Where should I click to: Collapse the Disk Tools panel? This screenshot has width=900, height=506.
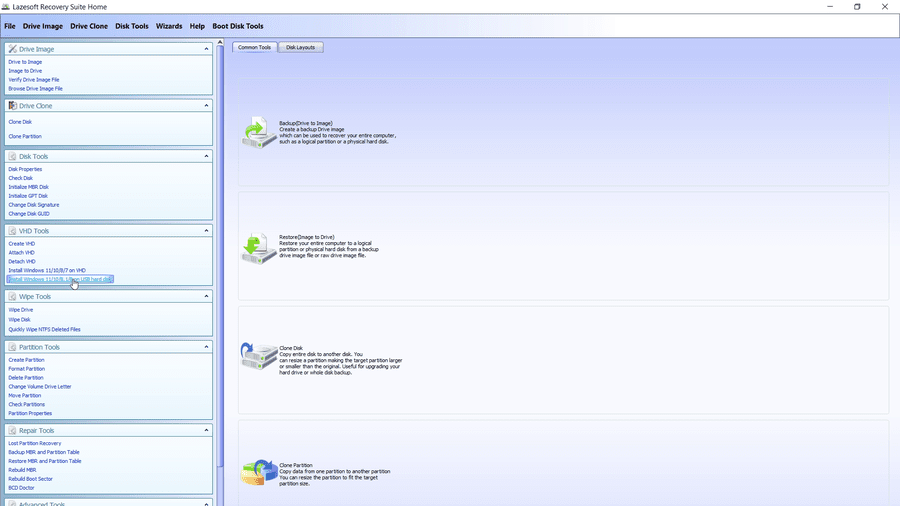coord(207,156)
